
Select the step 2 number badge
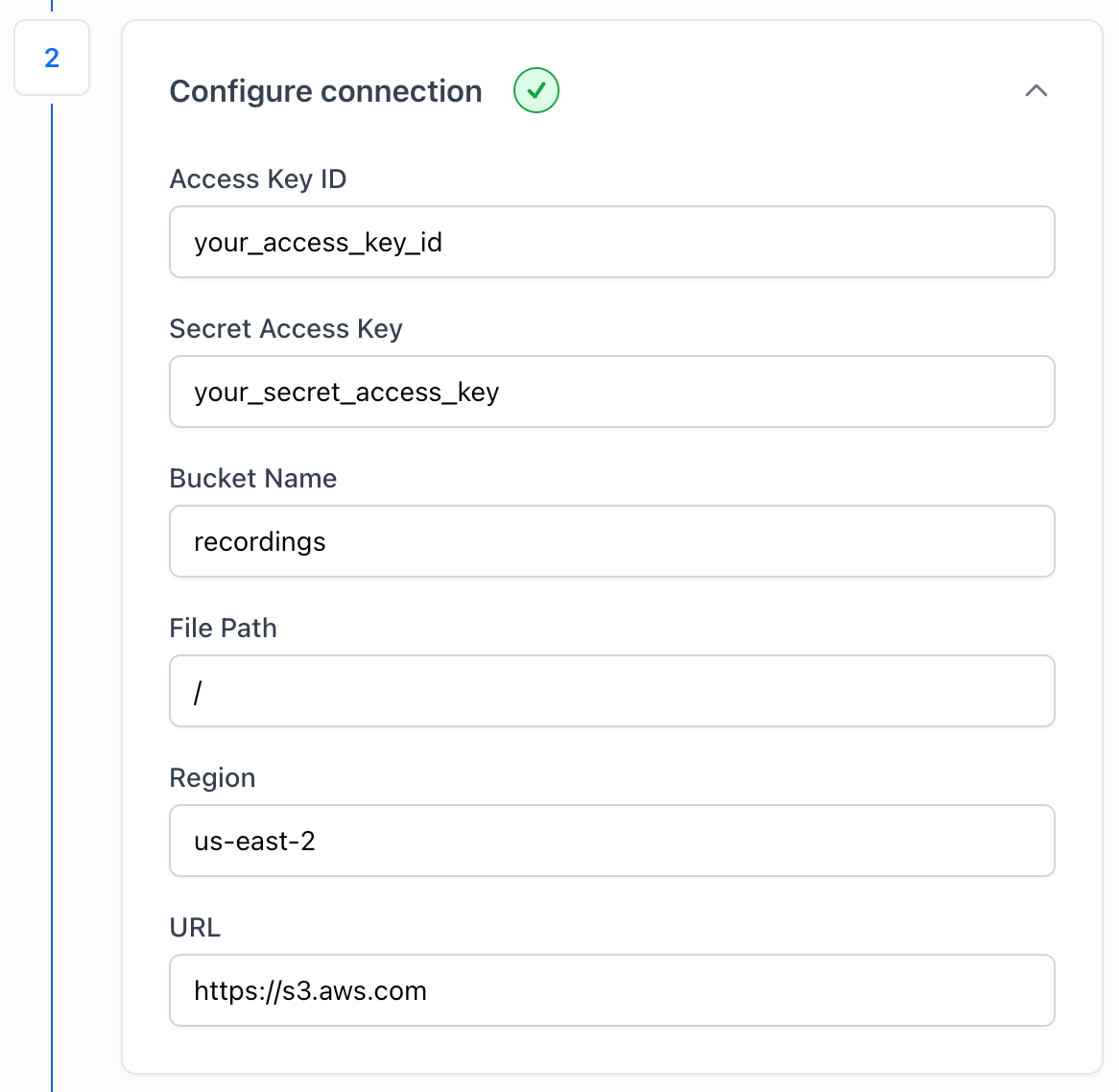point(52,58)
